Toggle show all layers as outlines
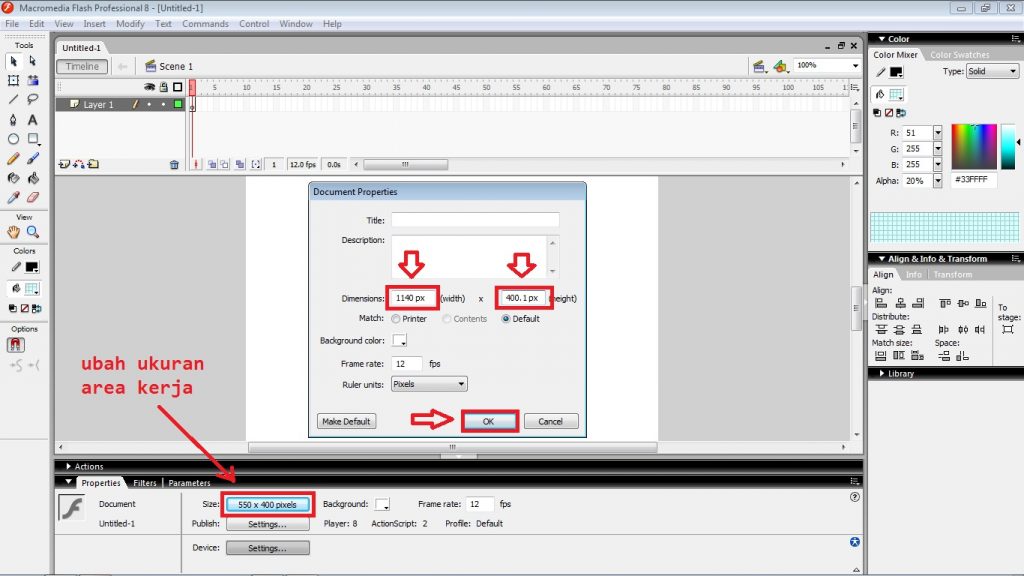 (178, 87)
